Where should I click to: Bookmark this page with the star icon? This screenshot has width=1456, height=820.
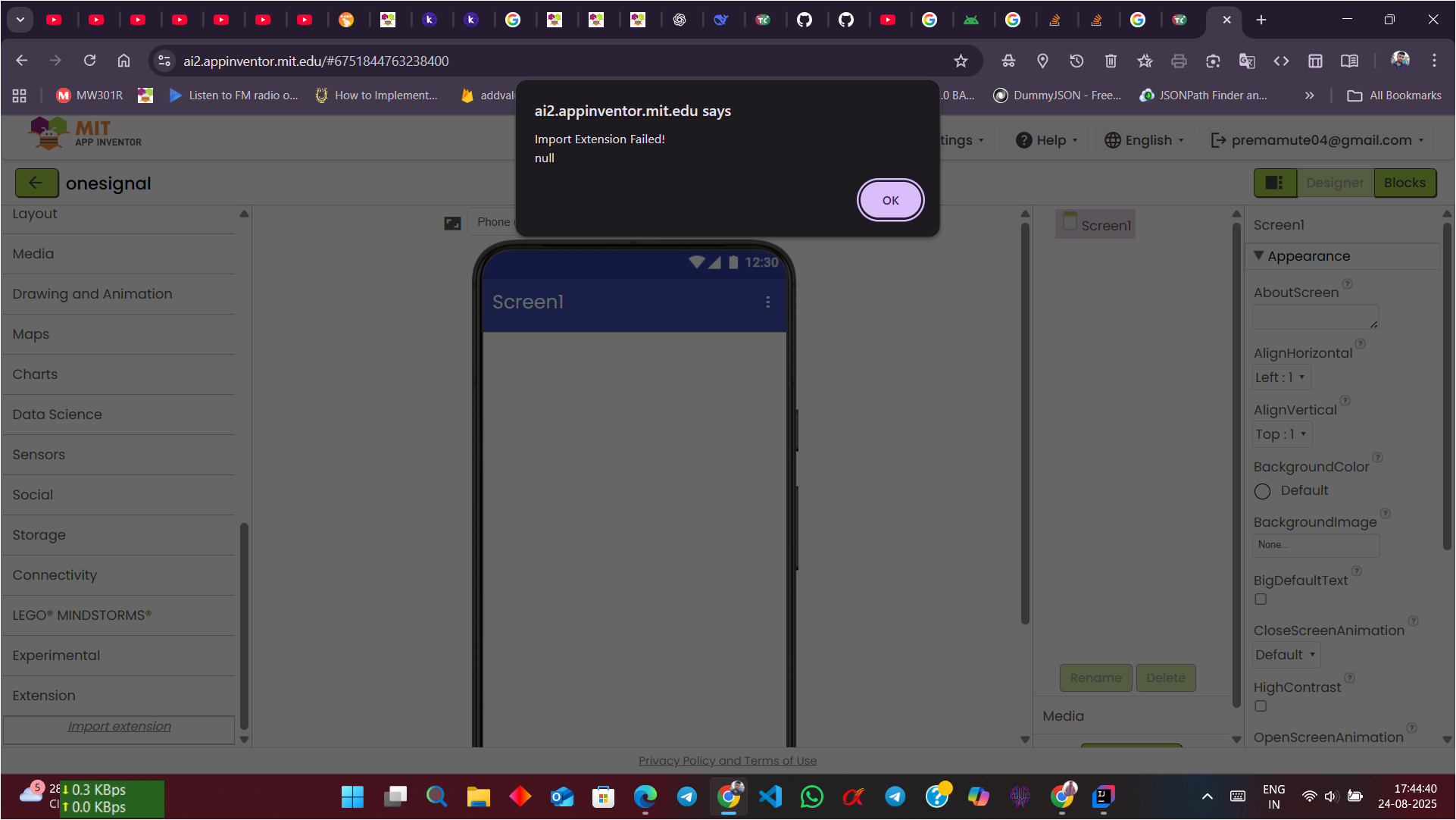961,61
